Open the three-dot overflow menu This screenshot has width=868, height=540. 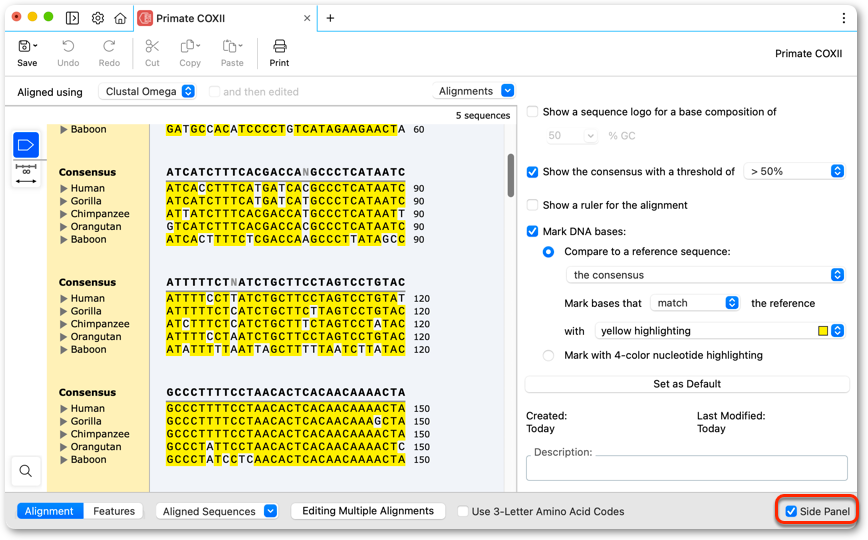(x=844, y=18)
